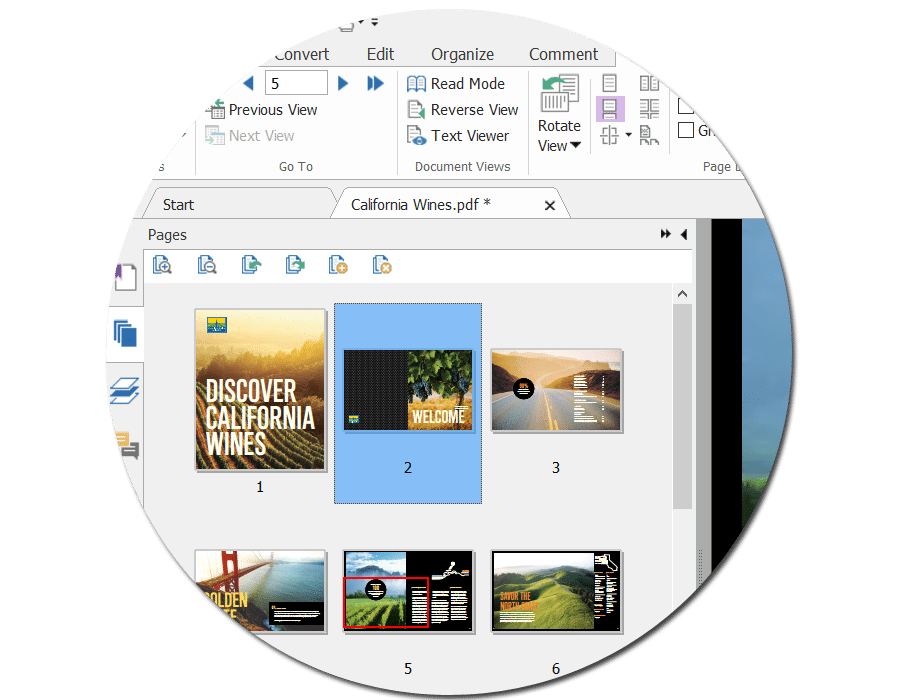This screenshot has width=900, height=700.
Task: Go to the previous page with the left arrow
Action: 249,84
